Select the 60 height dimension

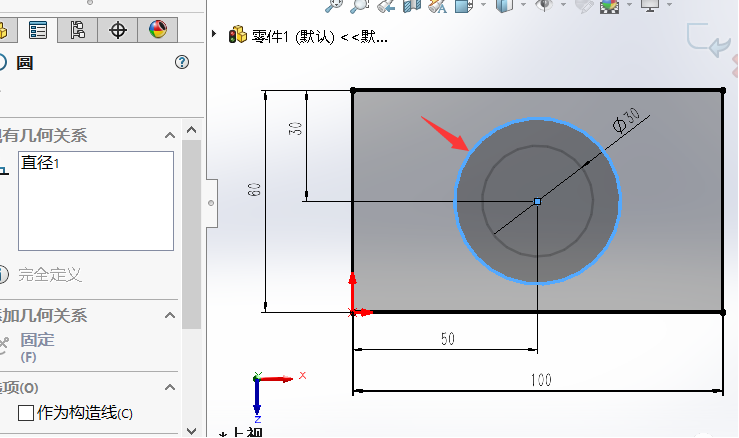pyautogui.click(x=254, y=190)
